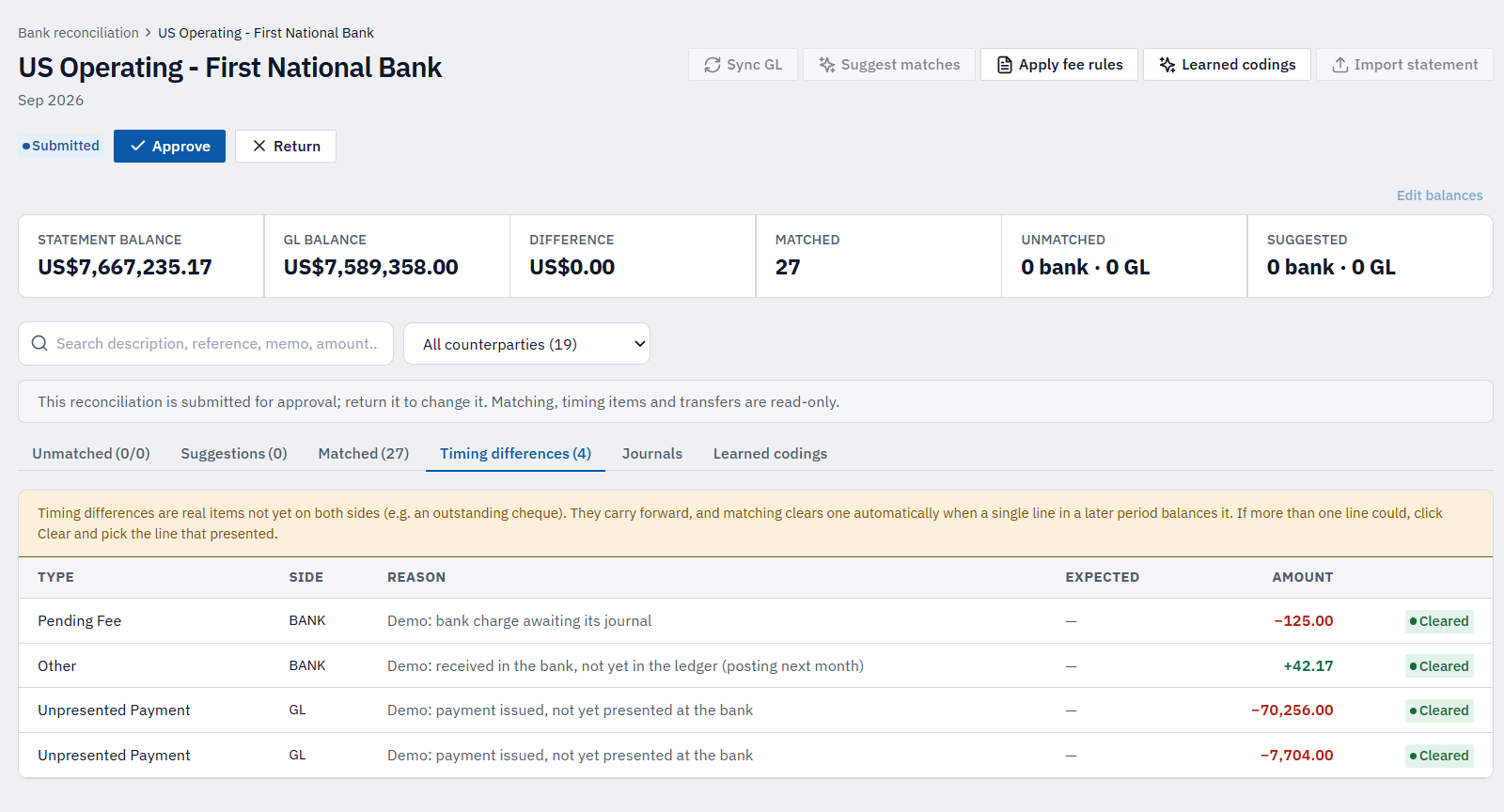Click the 'Other' type cell
Viewport: 1504px width, 812px height.
pyautogui.click(x=57, y=666)
